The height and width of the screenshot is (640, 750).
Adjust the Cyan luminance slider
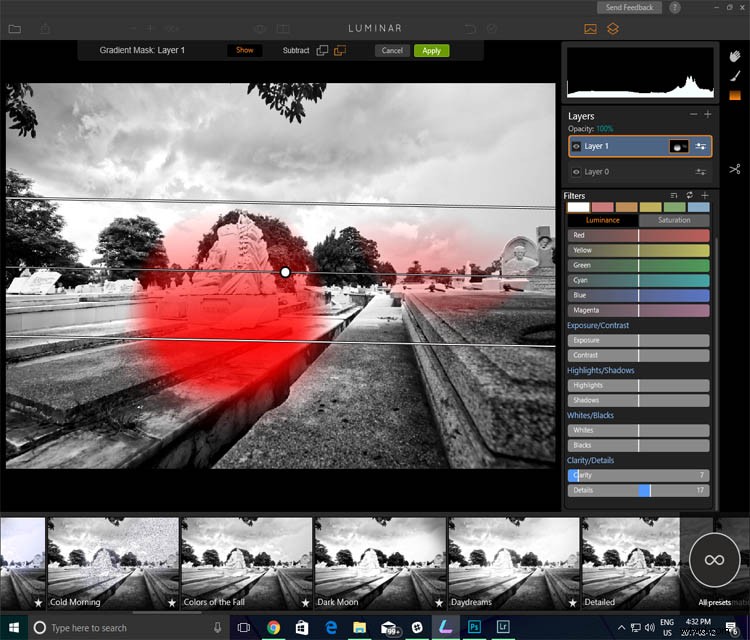point(639,280)
